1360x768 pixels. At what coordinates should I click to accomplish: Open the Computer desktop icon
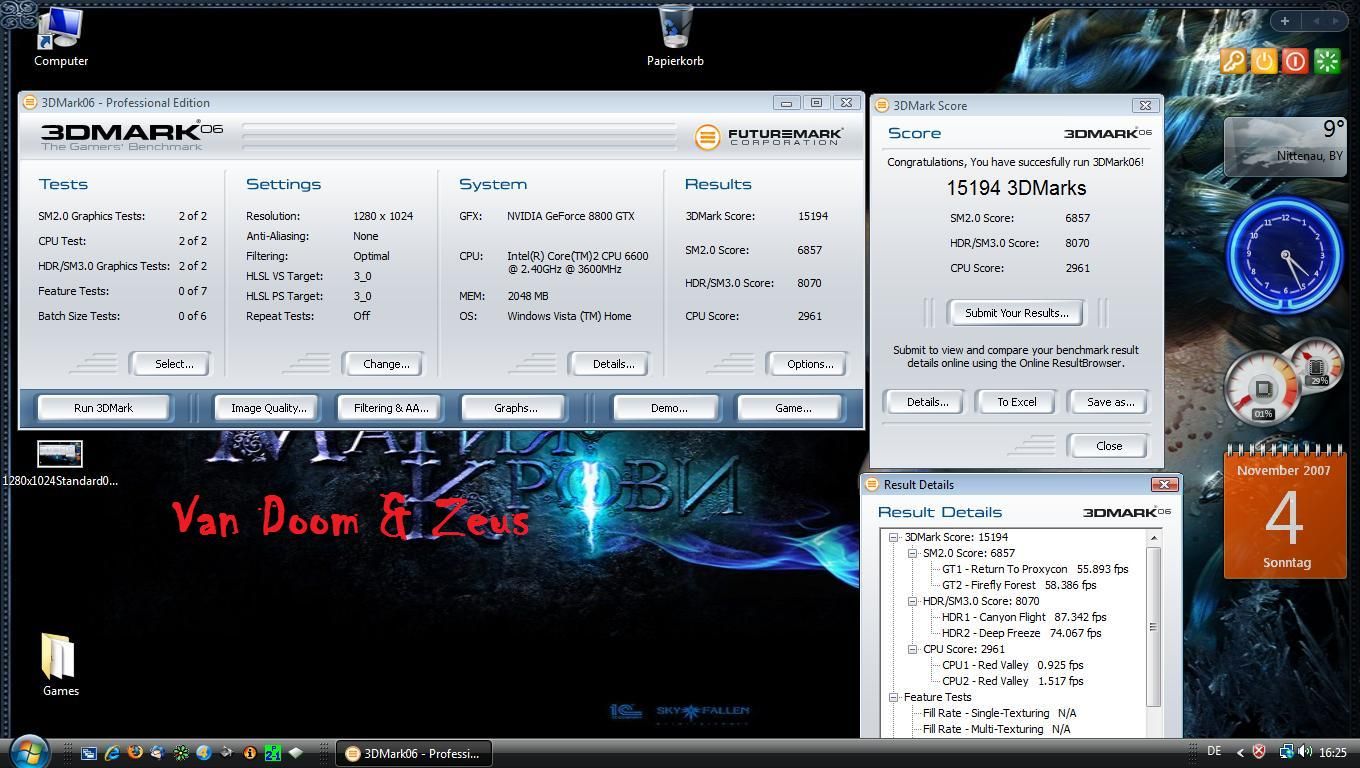(x=60, y=36)
